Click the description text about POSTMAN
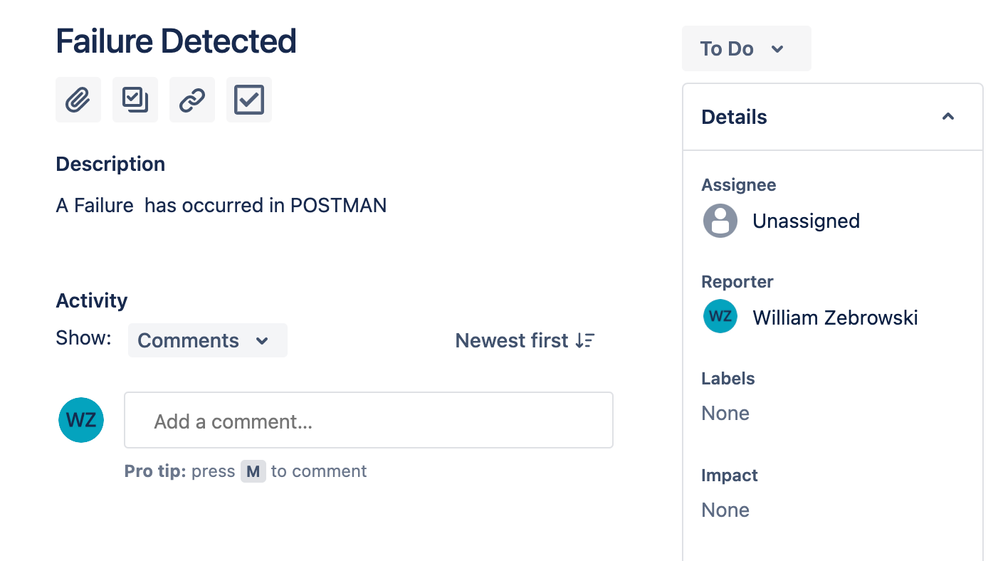 click(x=221, y=206)
